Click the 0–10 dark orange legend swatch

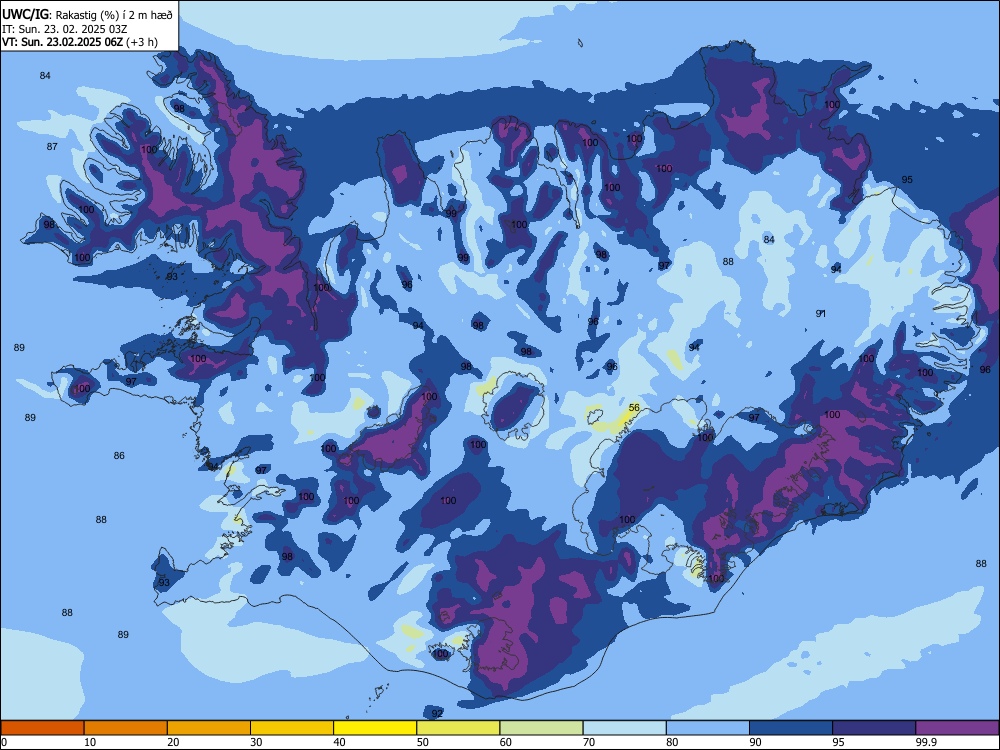43,728
